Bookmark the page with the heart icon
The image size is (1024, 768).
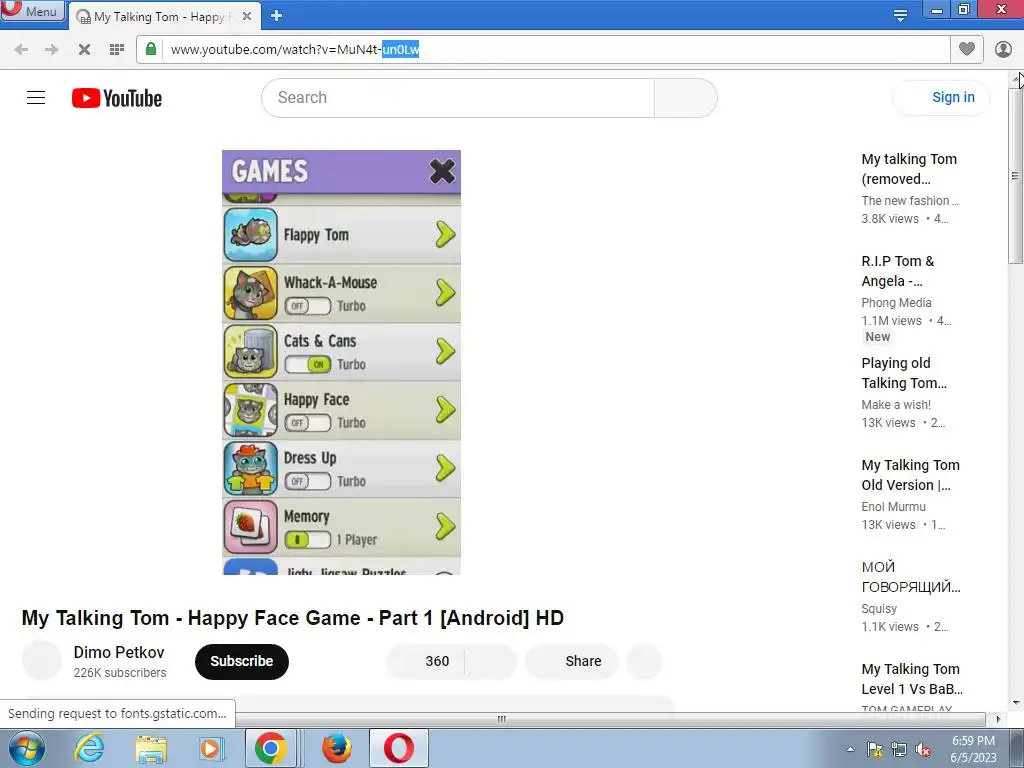[x=967, y=49]
